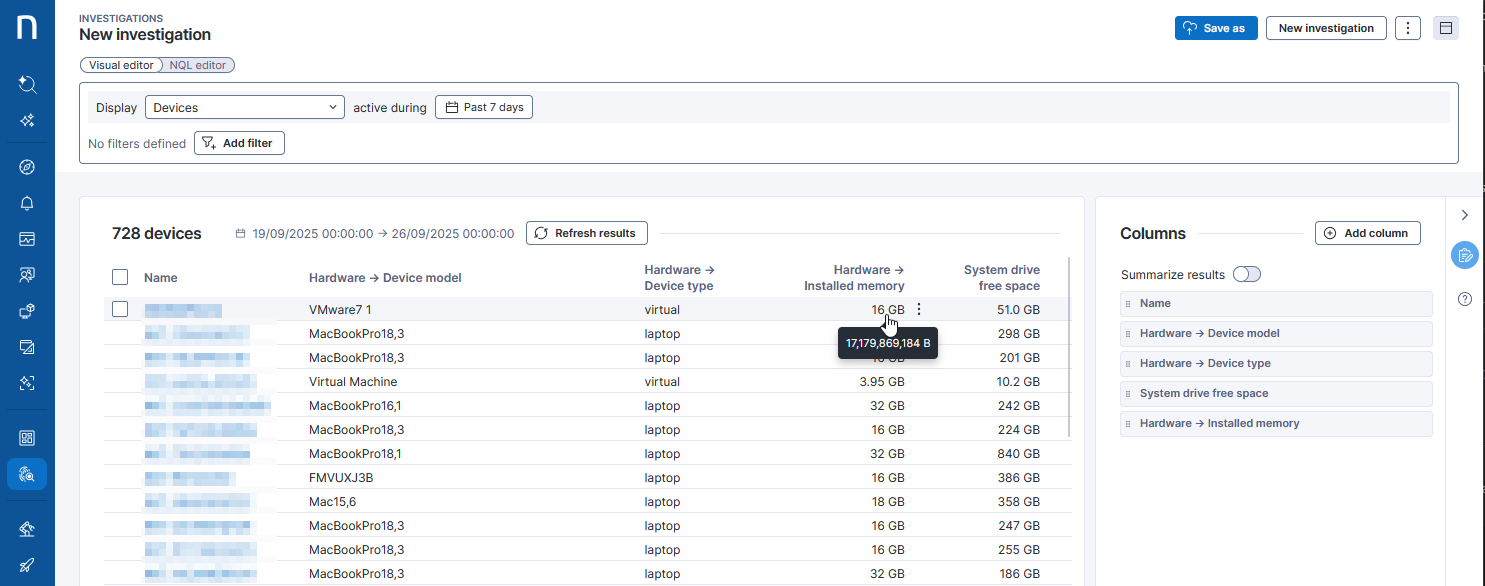Click the bell alerts icon in sidebar
The image size is (1485, 586).
(x=27, y=203)
